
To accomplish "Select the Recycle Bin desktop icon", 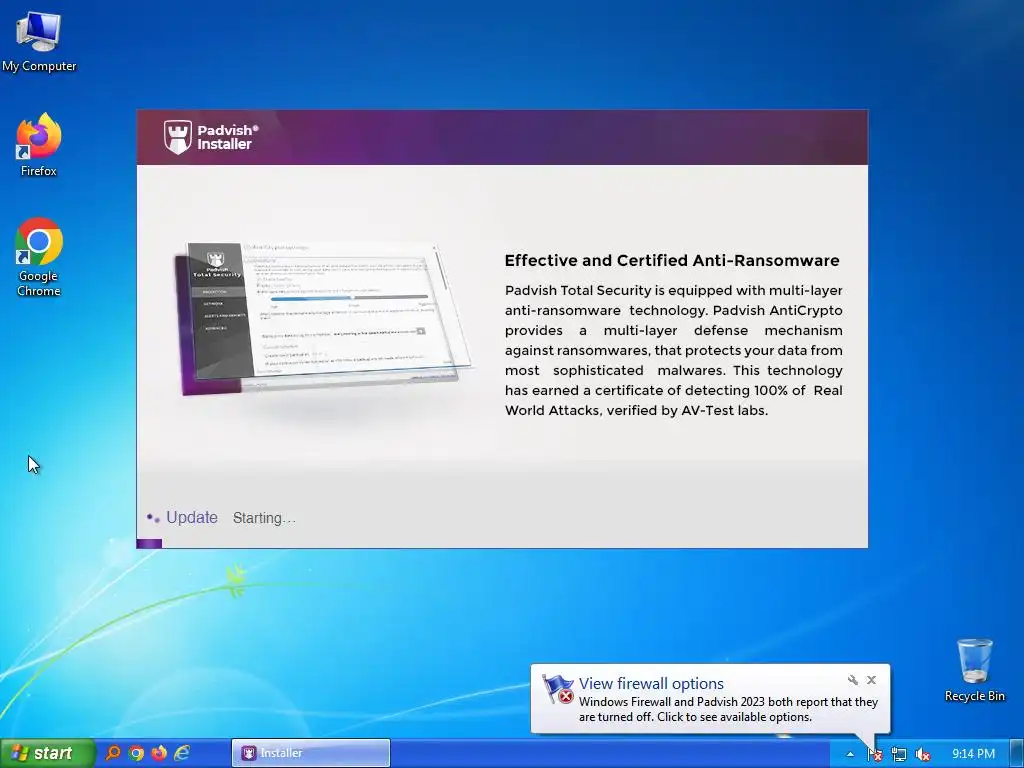I will [x=974, y=670].
